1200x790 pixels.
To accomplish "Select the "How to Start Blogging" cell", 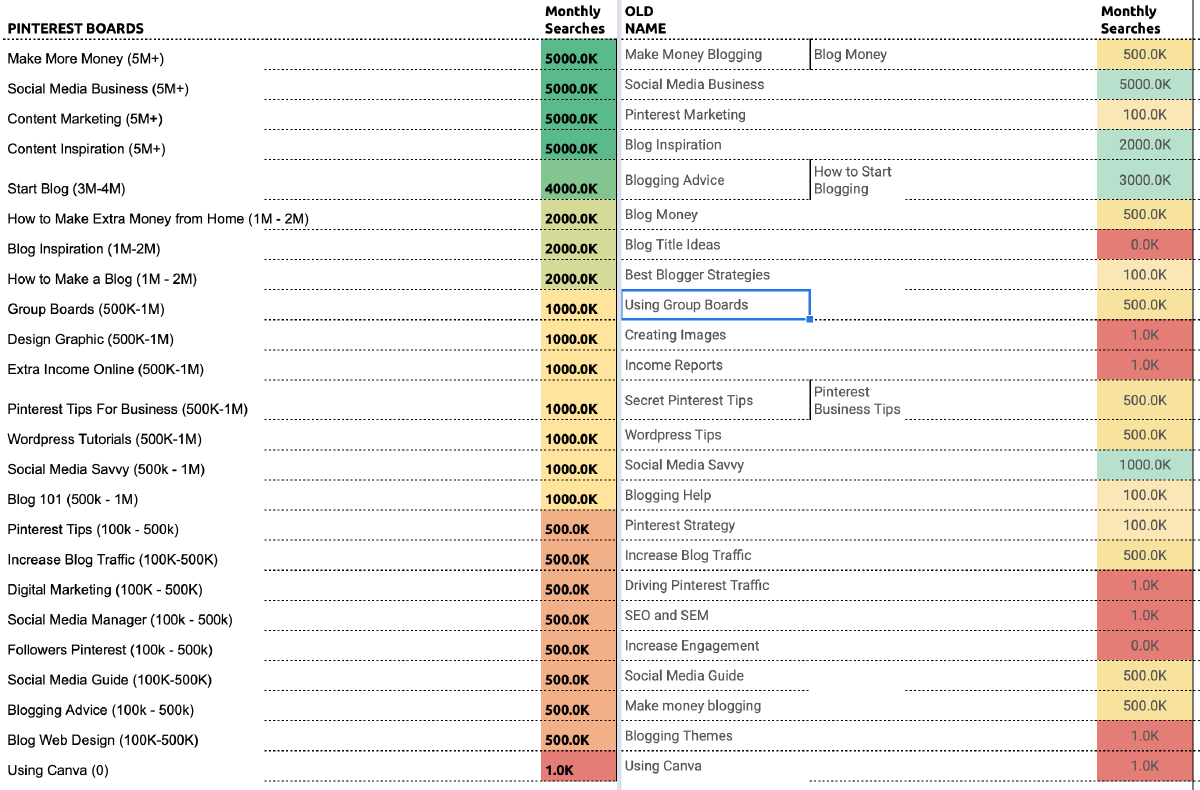I will (853, 180).
